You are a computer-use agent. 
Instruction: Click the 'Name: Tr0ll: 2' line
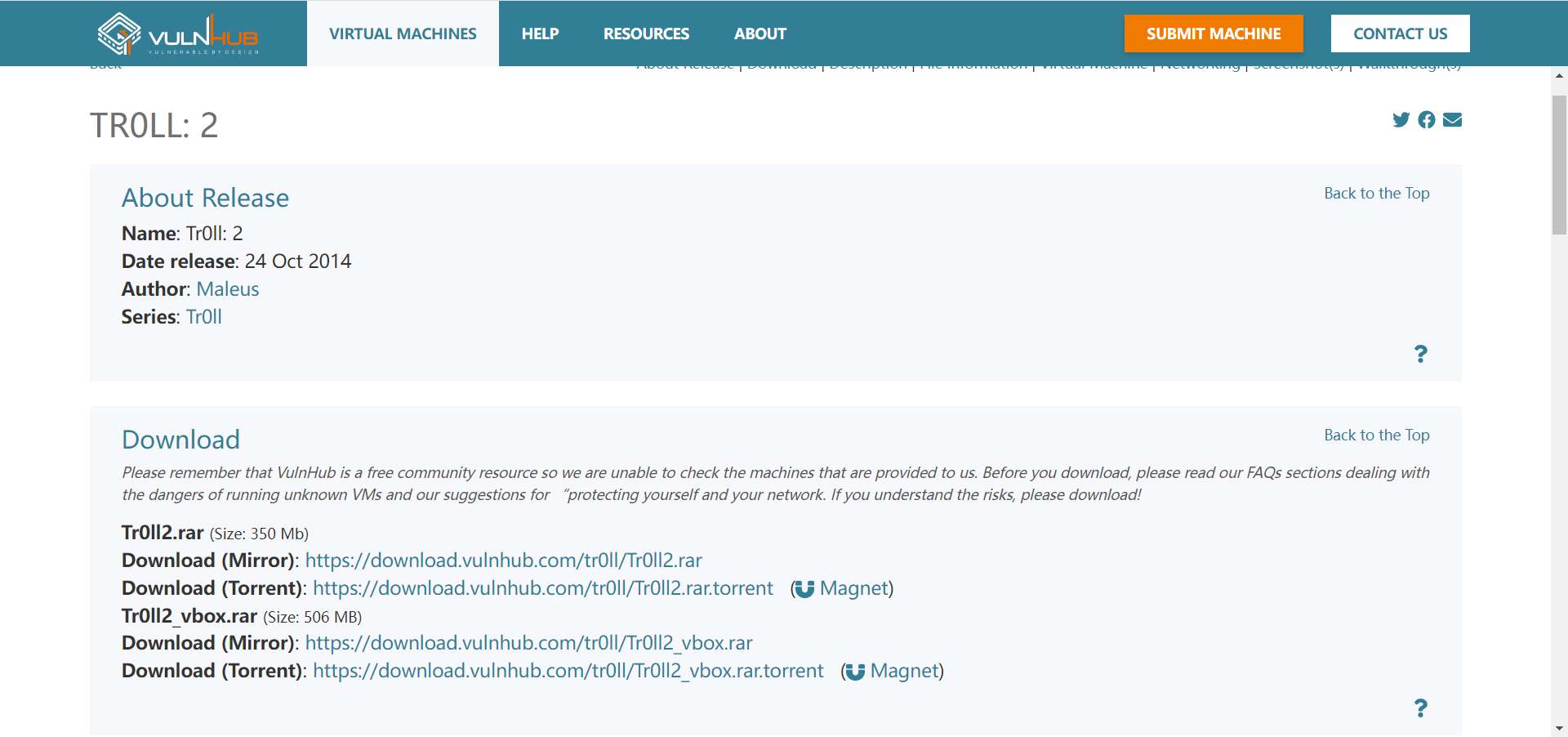tap(182, 234)
